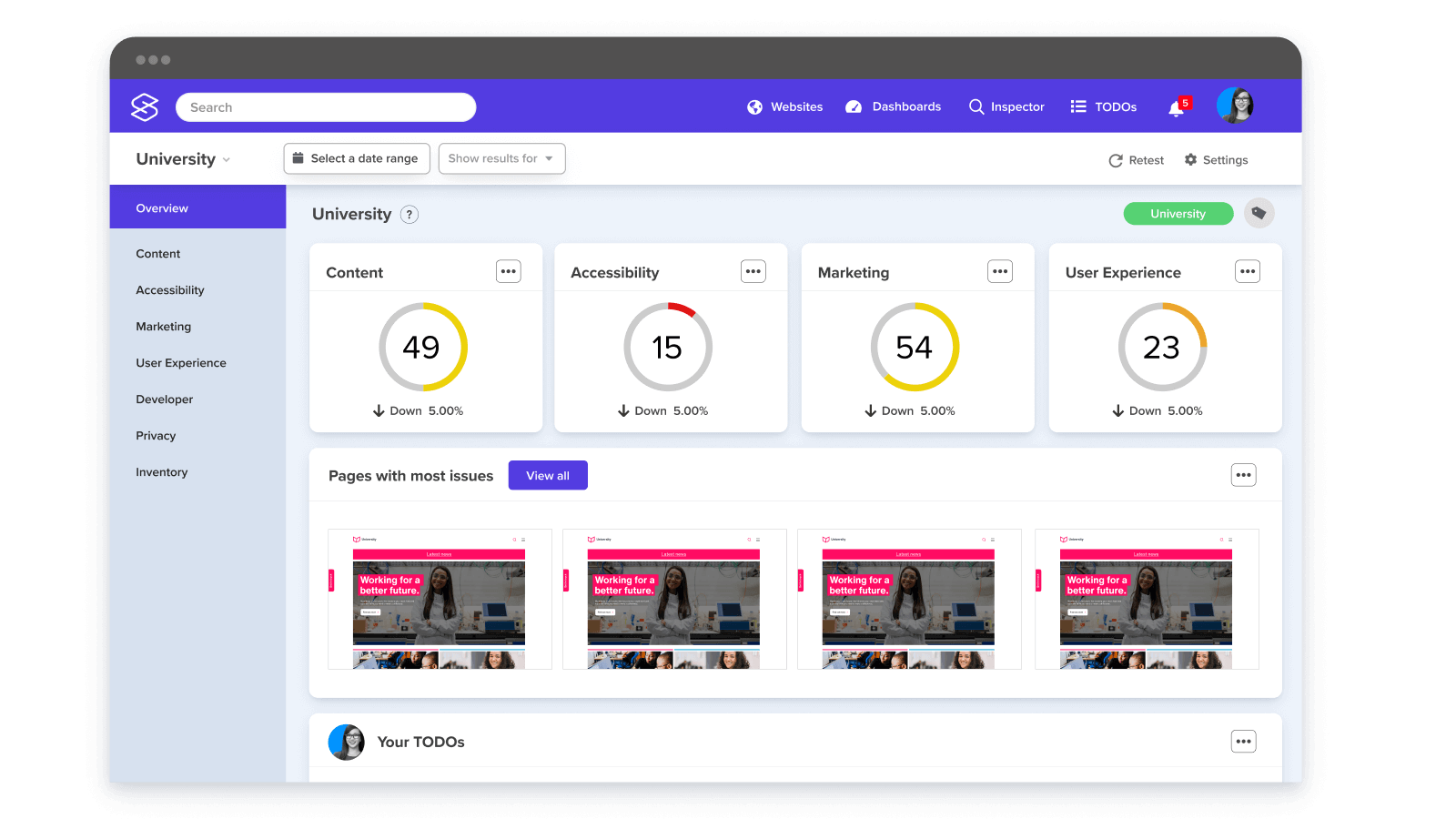Screen dimensions: 1456x819
Task: Click the Pages with most issues heading
Action: (411, 476)
